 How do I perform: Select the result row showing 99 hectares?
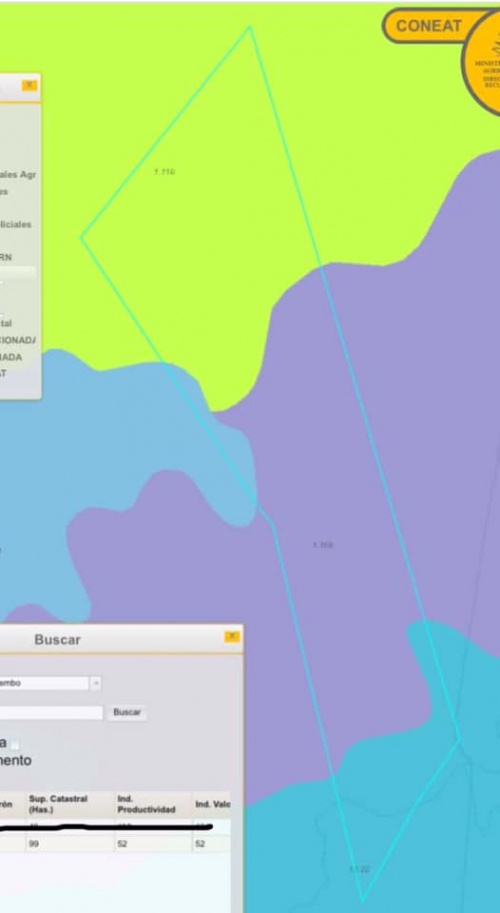coord(115,844)
